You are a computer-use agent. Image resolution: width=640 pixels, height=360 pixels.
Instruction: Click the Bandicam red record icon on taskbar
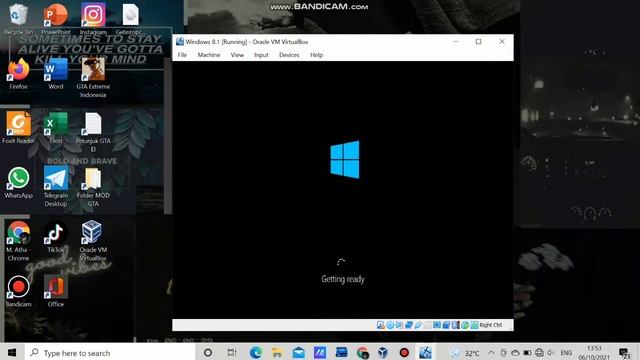[404, 353]
